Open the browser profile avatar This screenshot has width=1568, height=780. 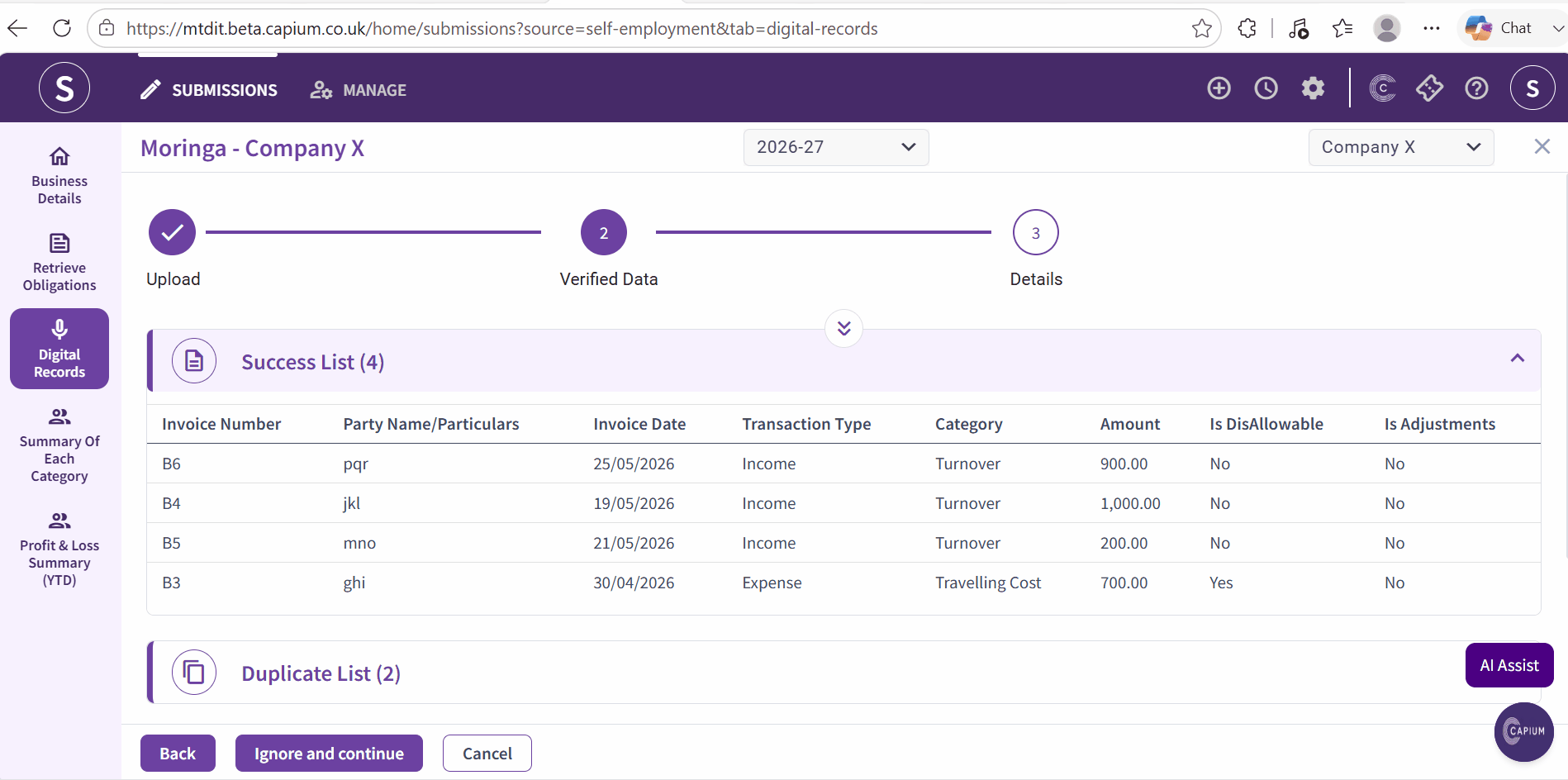[x=1387, y=28]
